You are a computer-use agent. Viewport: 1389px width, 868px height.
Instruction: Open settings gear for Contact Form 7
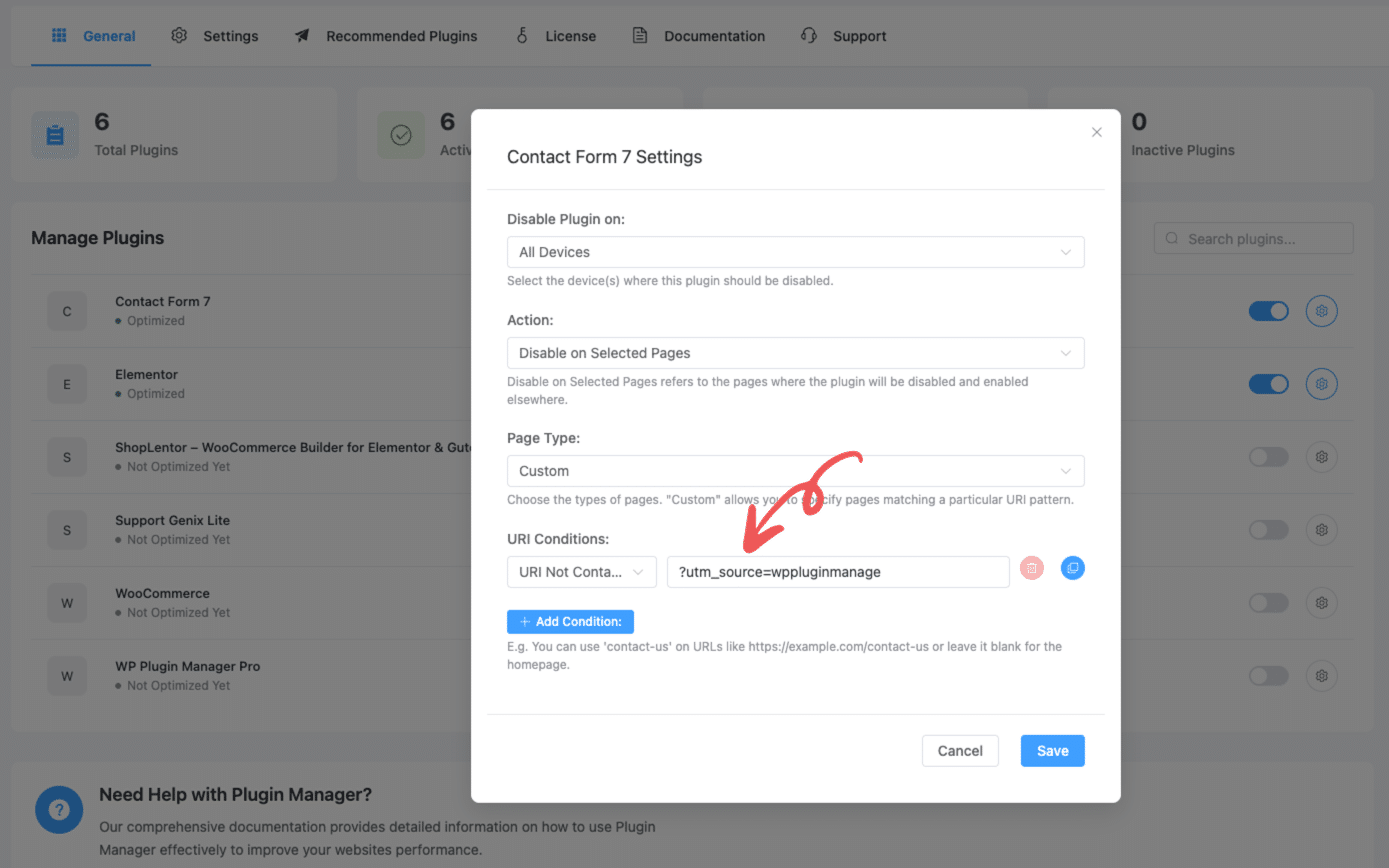[x=1321, y=311]
